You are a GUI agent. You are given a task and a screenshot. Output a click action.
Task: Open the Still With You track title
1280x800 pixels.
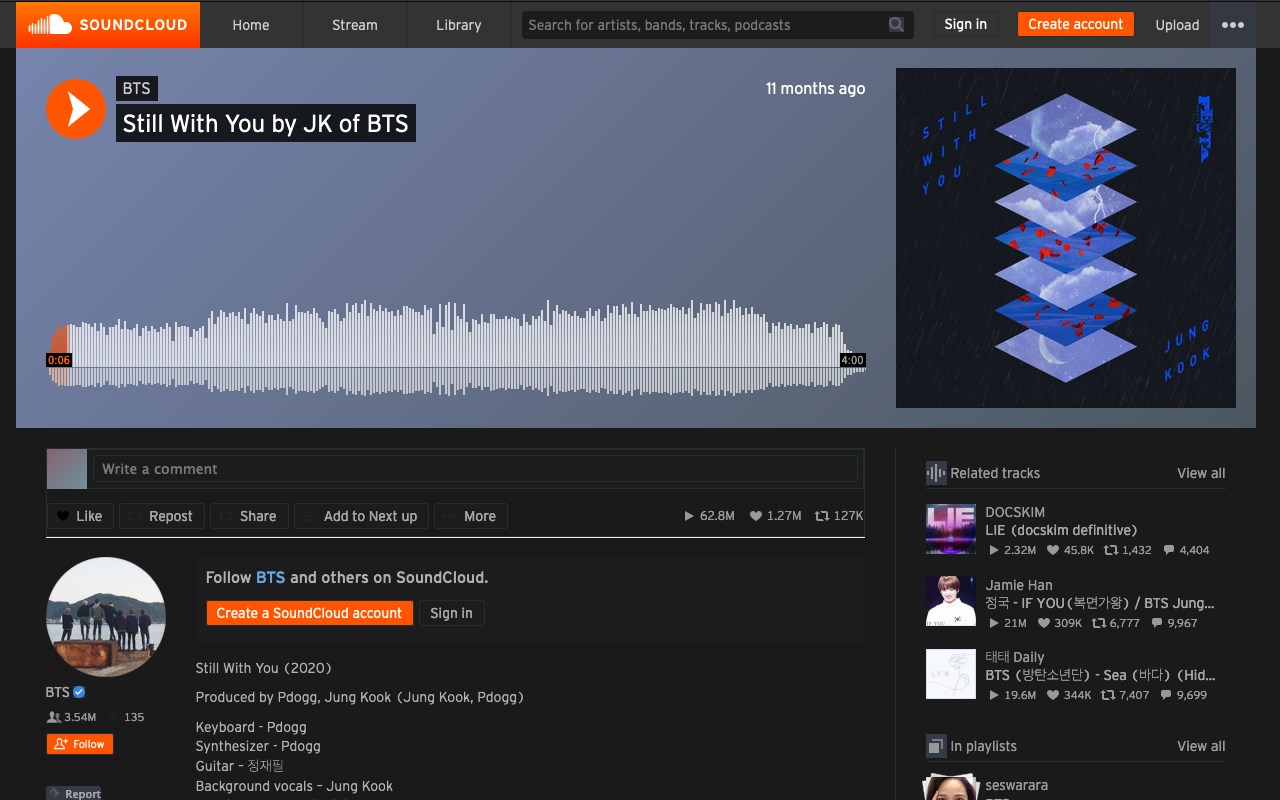[x=266, y=123]
